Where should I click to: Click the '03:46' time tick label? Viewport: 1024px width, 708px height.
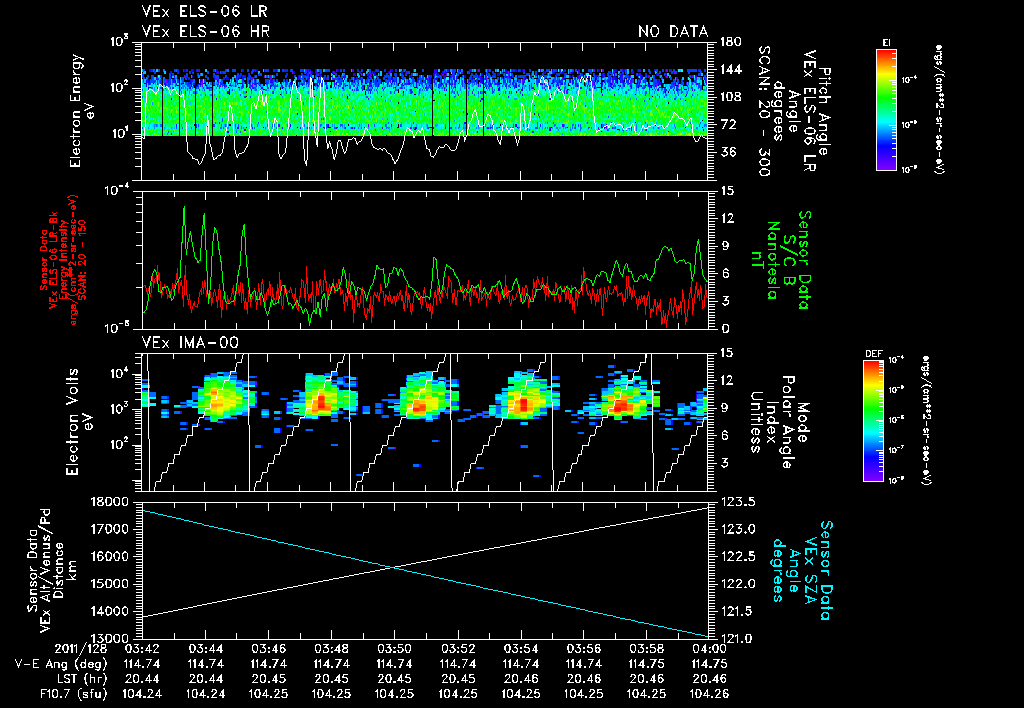click(268, 649)
